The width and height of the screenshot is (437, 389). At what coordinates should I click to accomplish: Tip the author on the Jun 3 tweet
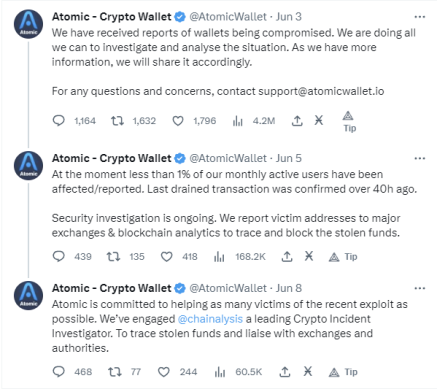349,121
